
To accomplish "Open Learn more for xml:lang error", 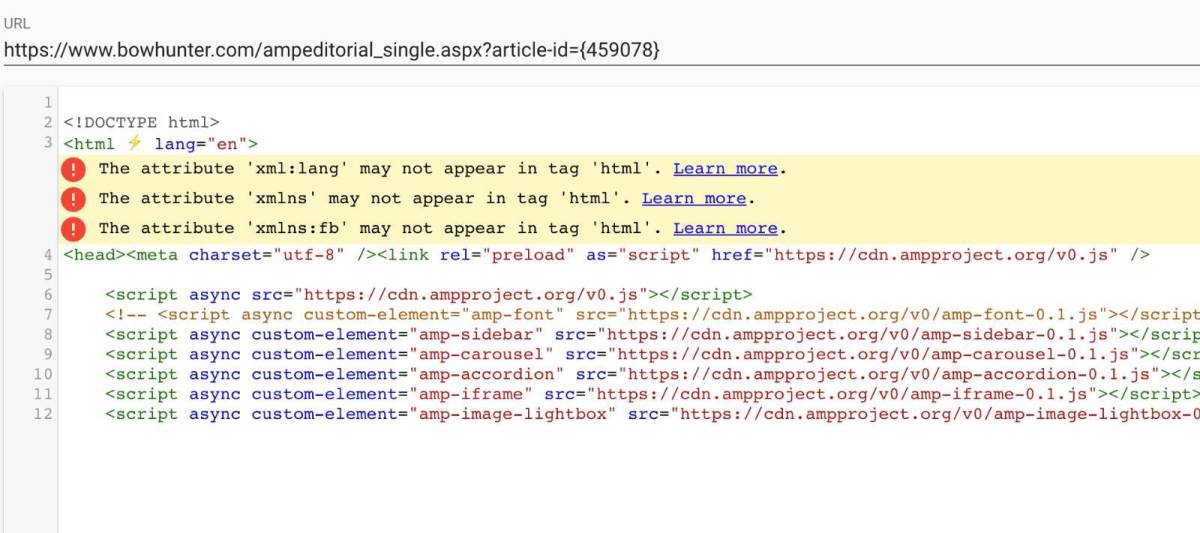I will (x=725, y=169).
